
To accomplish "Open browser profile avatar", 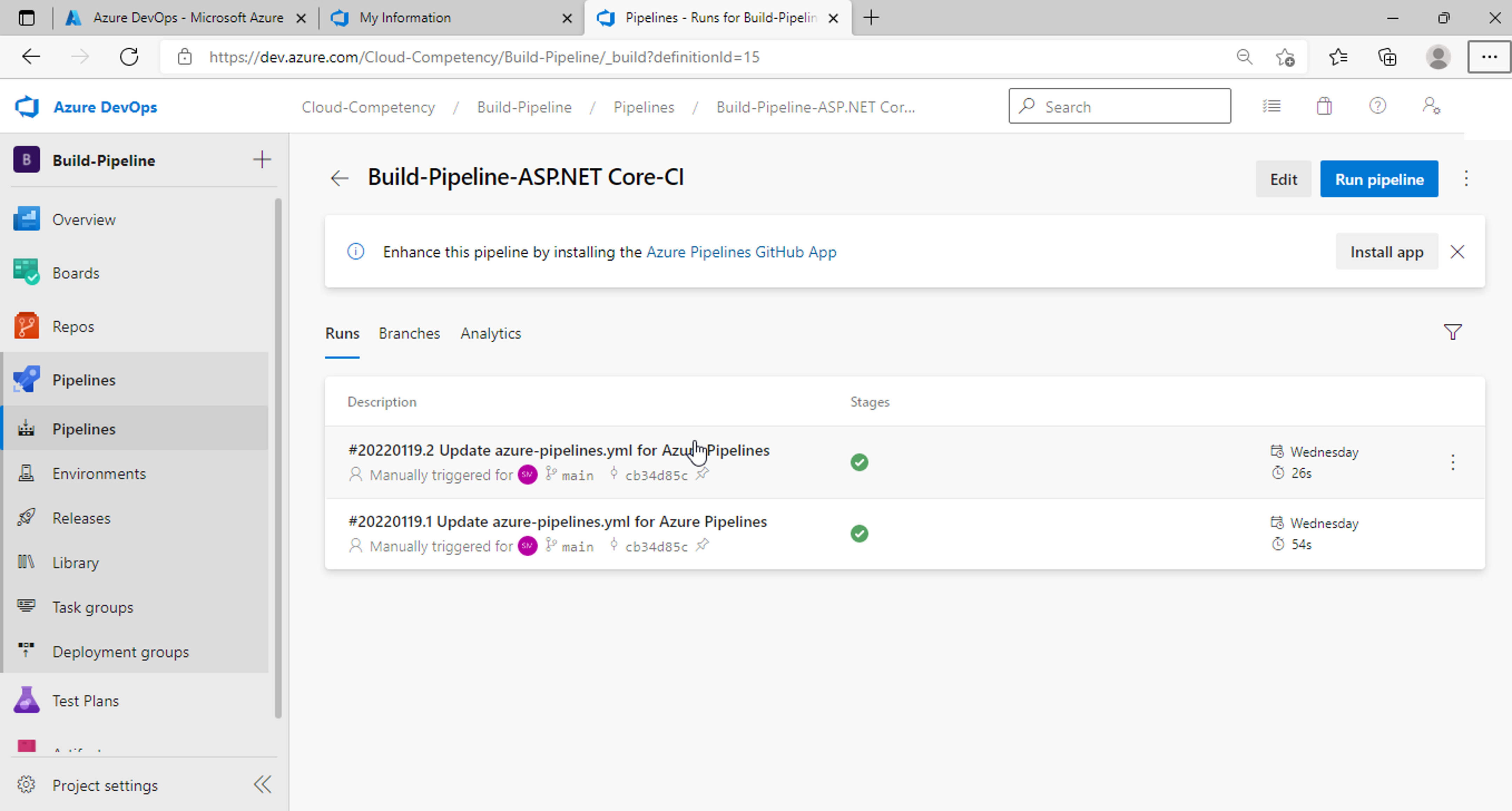I will click(x=1438, y=56).
